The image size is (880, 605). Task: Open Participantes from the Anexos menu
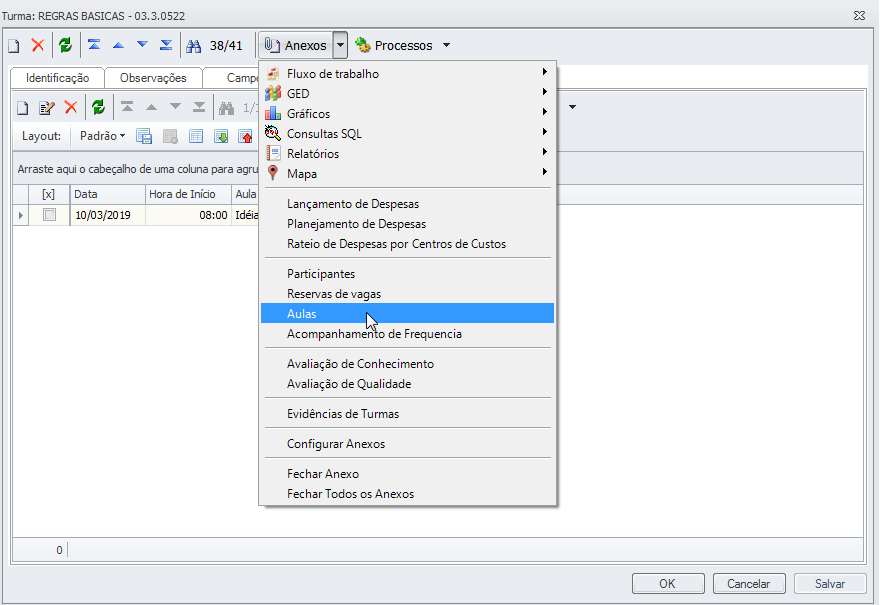pos(407,274)
